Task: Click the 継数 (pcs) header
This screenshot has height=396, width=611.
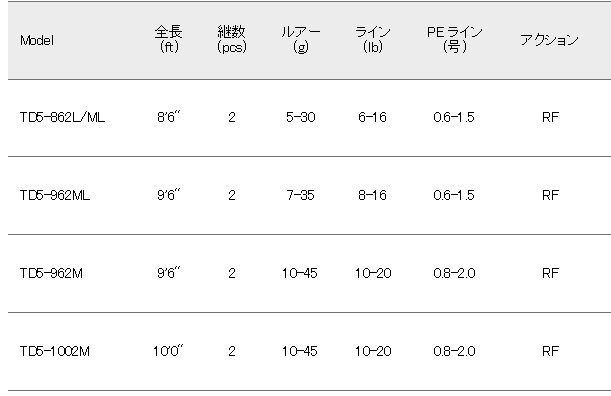Action: pos(232,39)
